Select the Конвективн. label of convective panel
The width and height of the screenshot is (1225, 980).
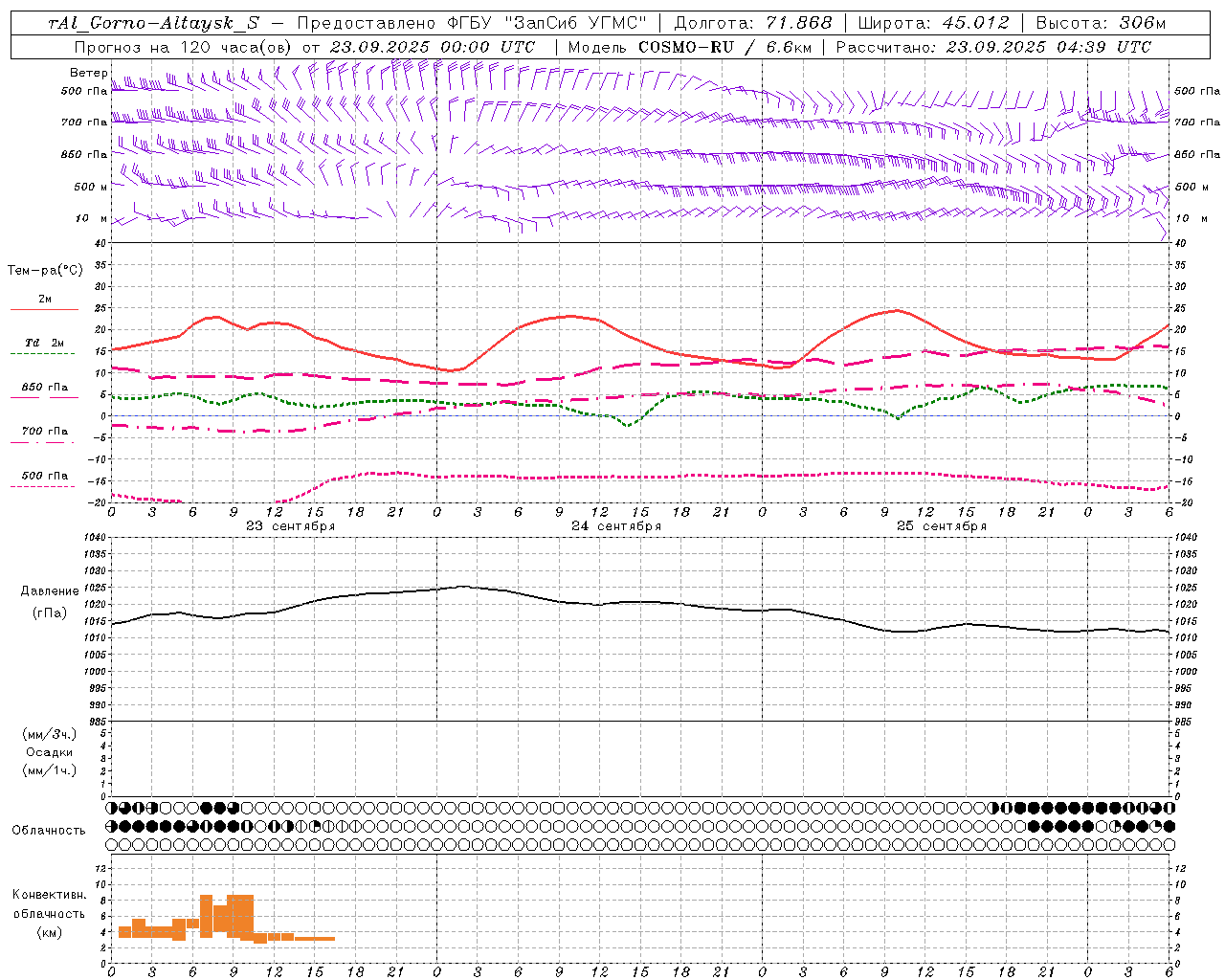point(49,894)
